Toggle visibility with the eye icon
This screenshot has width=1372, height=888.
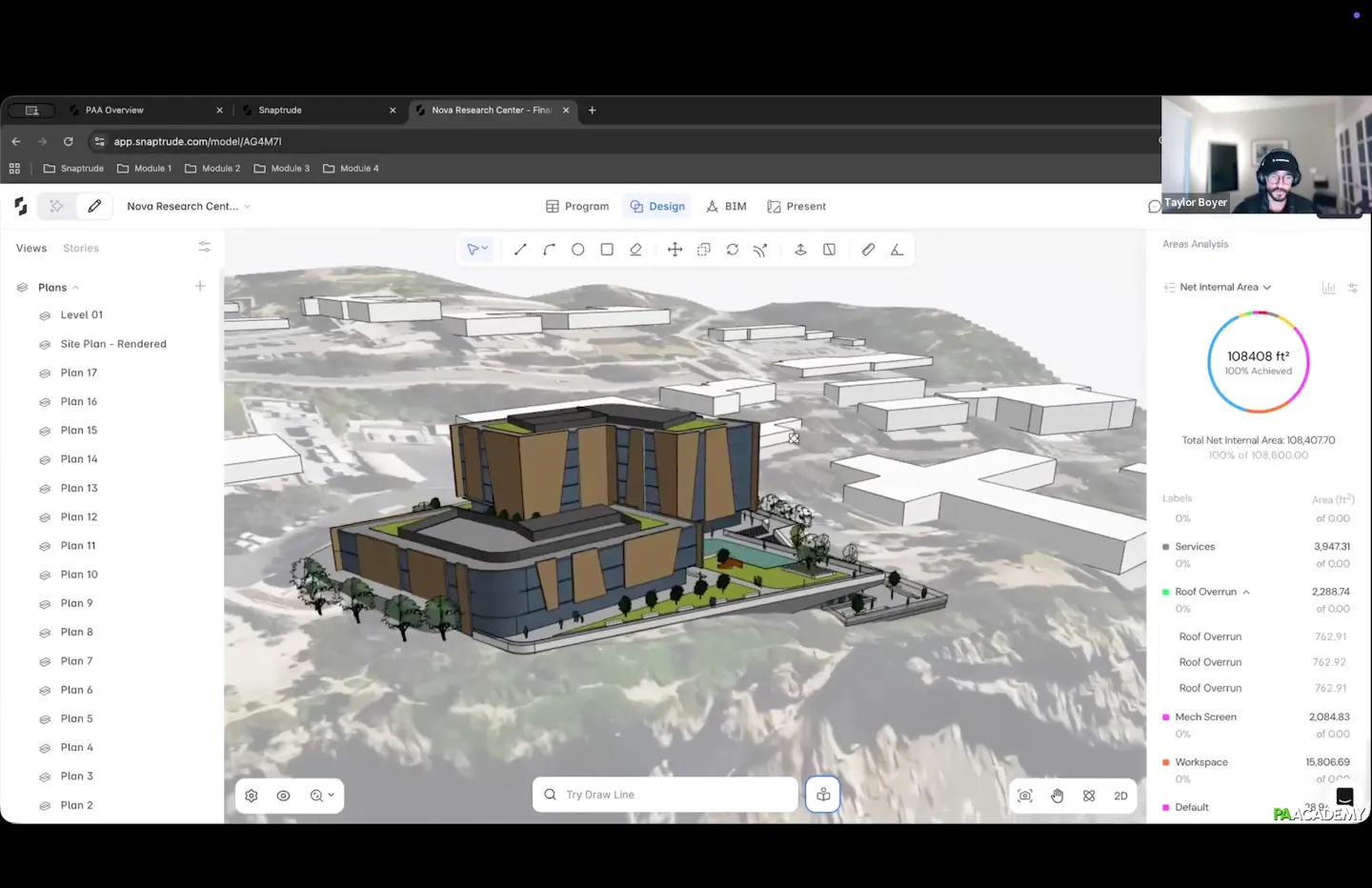283,796
